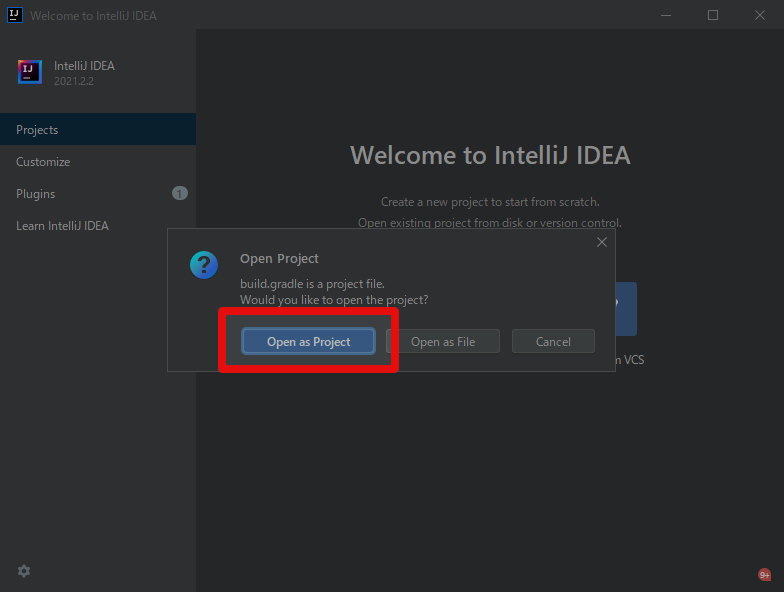Viewport: 784px width, 592px height.
Task: Open the Customize section
Action: [98, 162]
